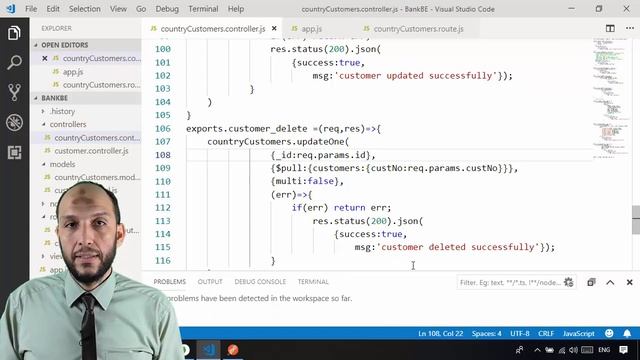
Task: Click the touch keyboard icon in system tray
Action: [587, 350]
